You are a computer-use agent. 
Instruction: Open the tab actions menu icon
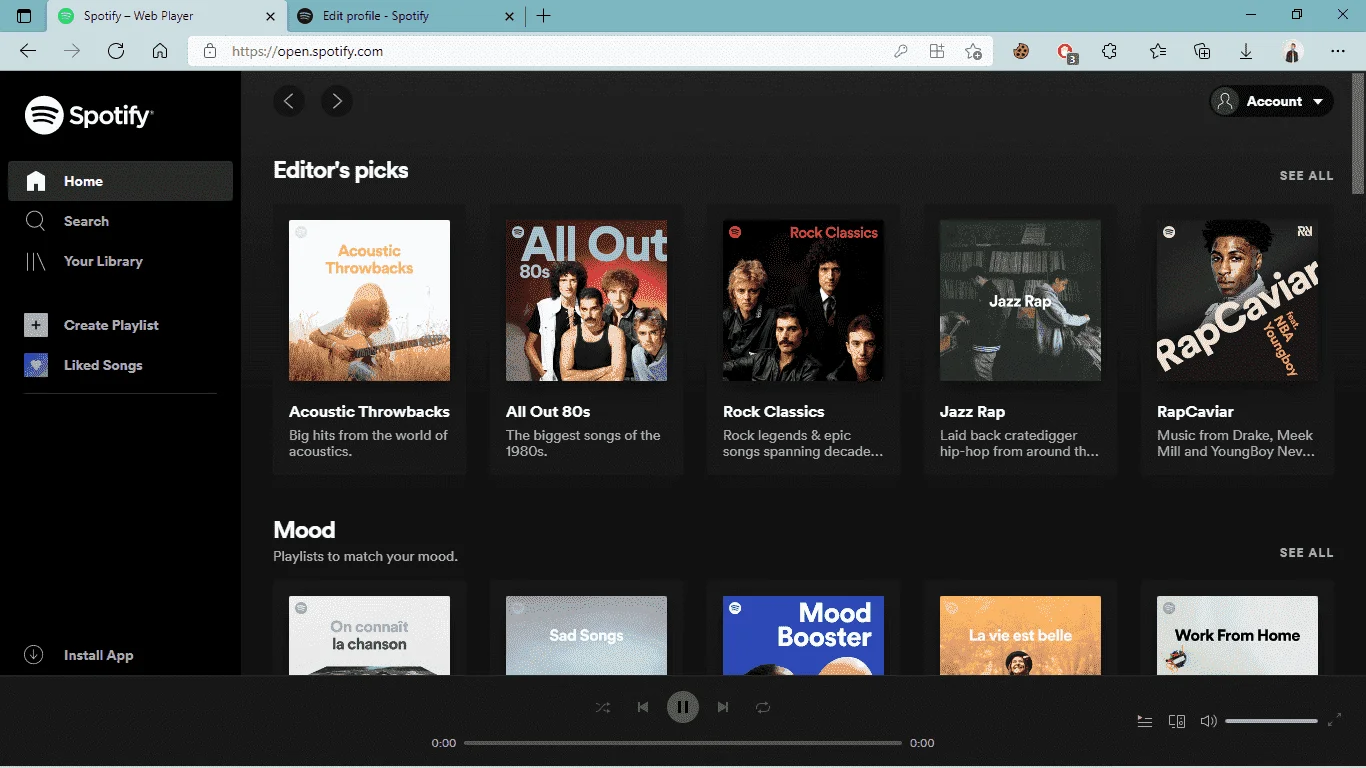coord(24,16)
